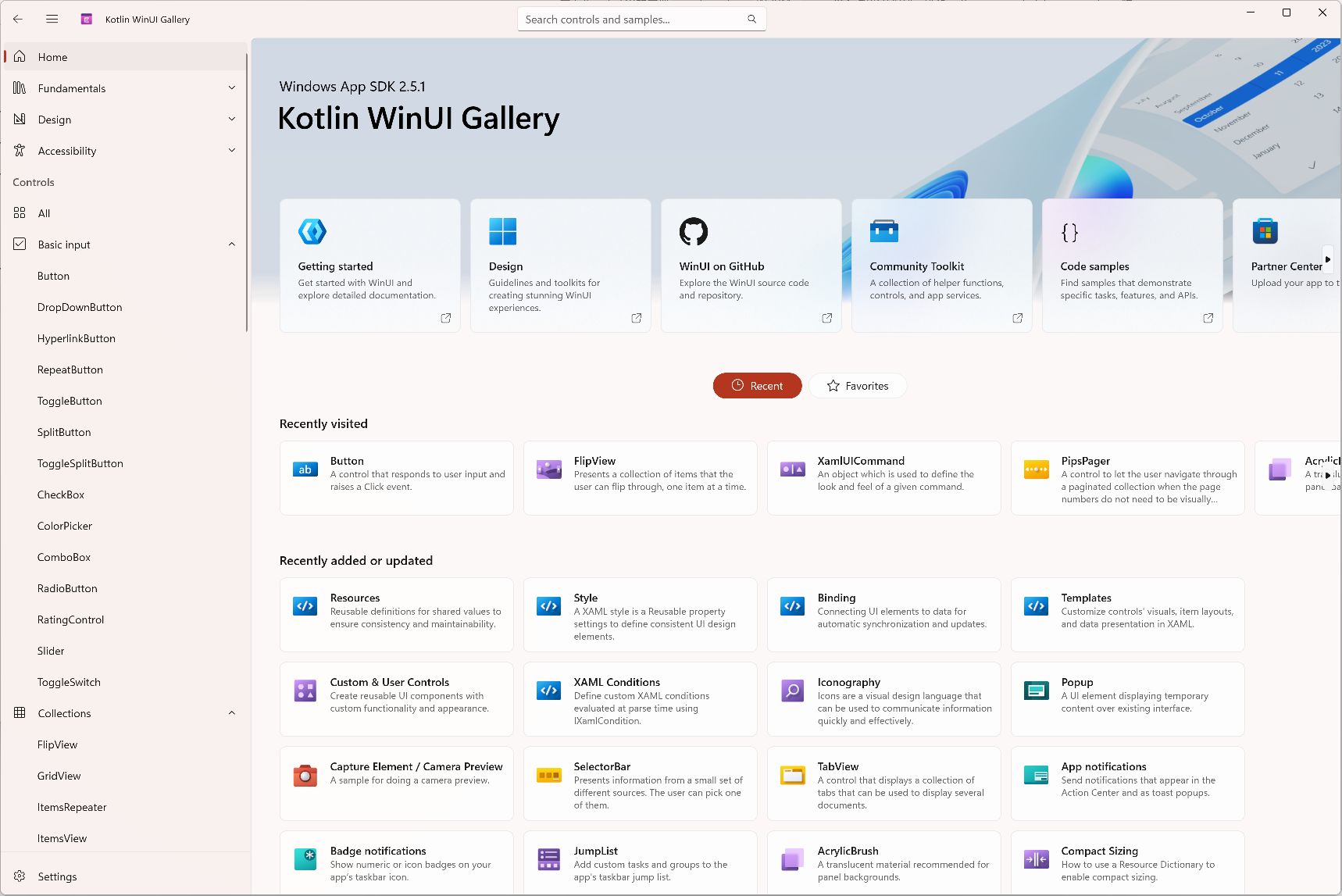Image resolution: width=1342 pixels, height=896 pixels.
Task: Click the Getting started WinUI logo icon
Action: [x=312, y=231]
